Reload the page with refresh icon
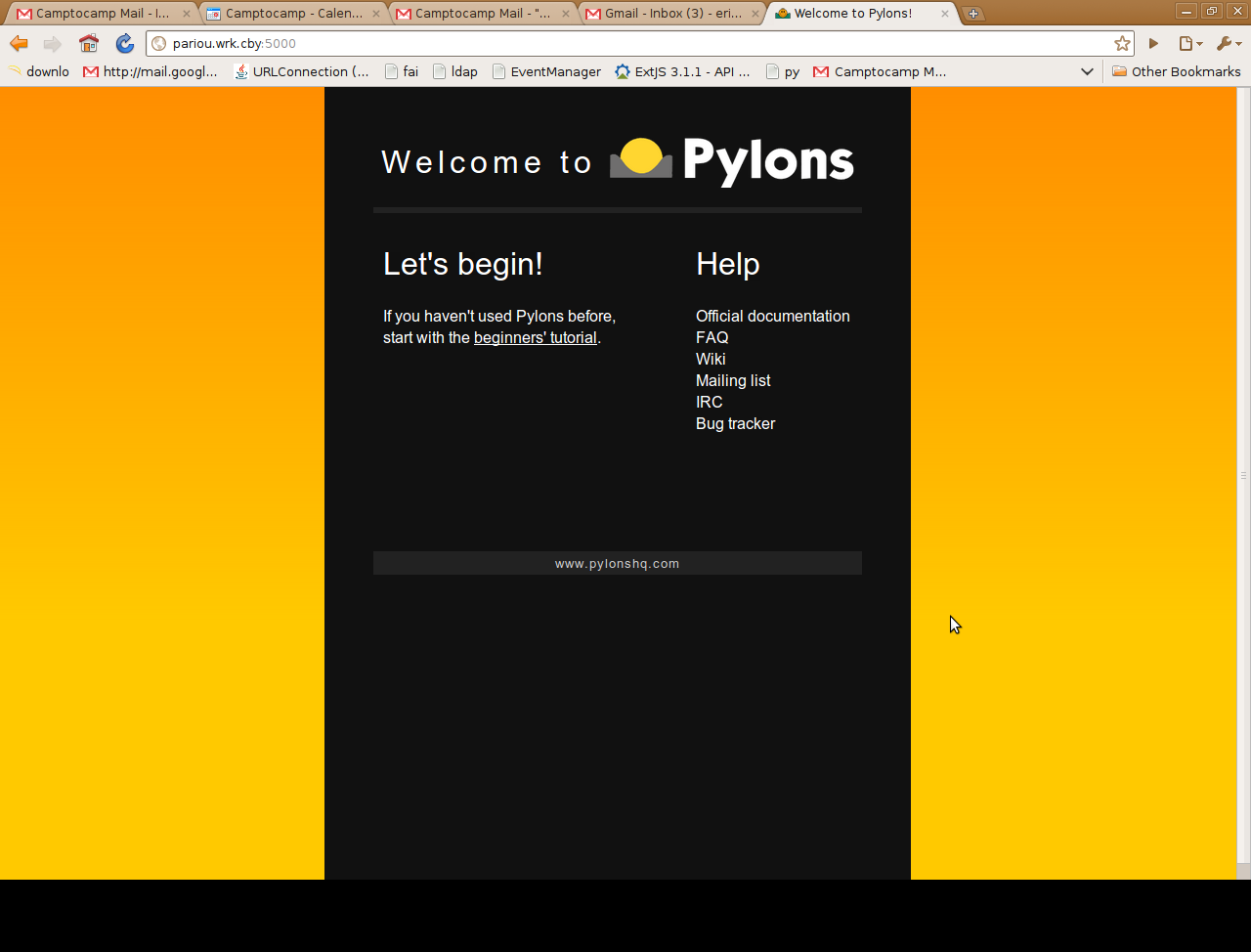 coord(124,43)
